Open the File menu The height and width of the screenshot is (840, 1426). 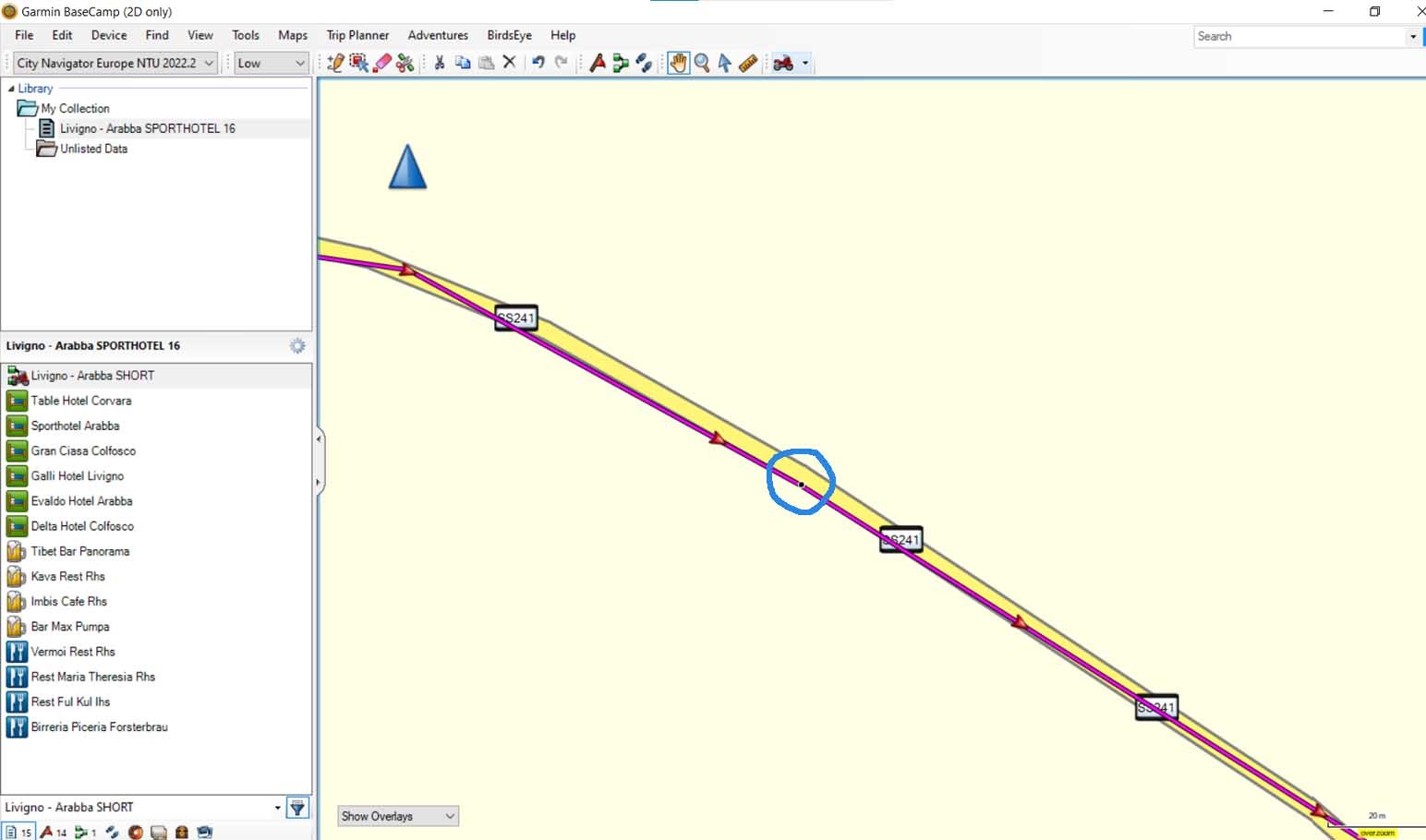[x=24, y=35]
